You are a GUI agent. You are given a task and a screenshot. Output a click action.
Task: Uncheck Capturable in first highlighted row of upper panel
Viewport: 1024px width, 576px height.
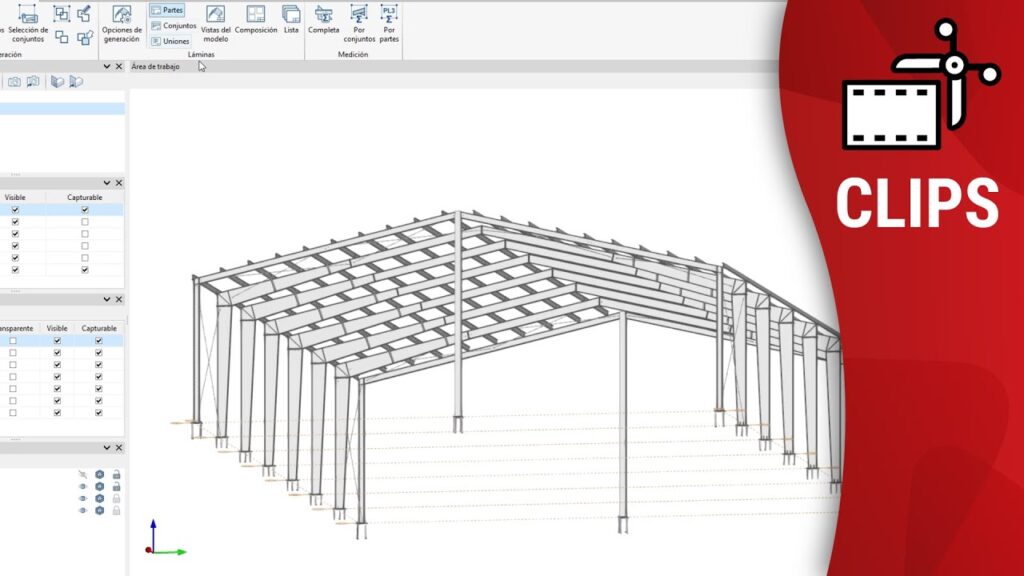point(85,210)
